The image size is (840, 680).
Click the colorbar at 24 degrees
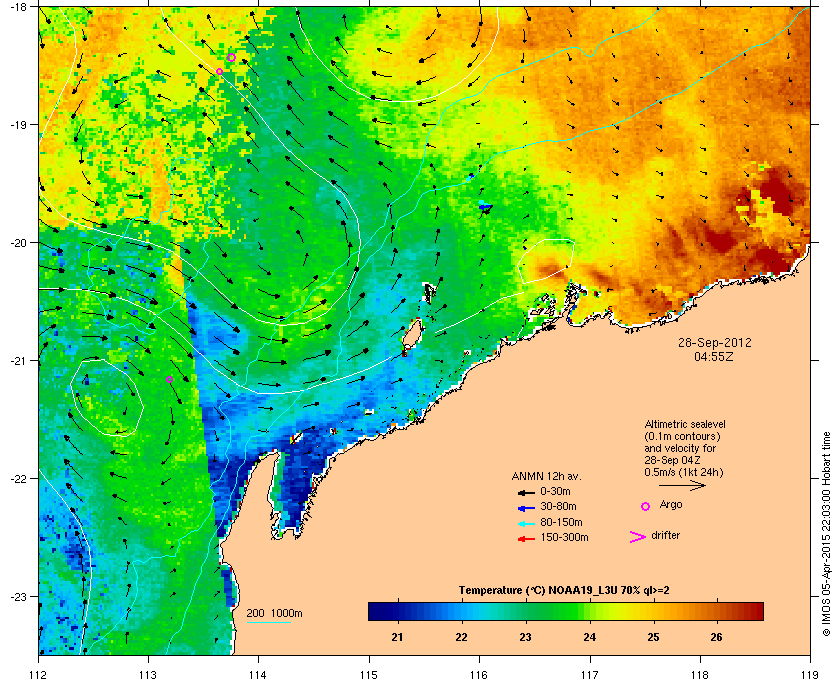click(589, 611)
